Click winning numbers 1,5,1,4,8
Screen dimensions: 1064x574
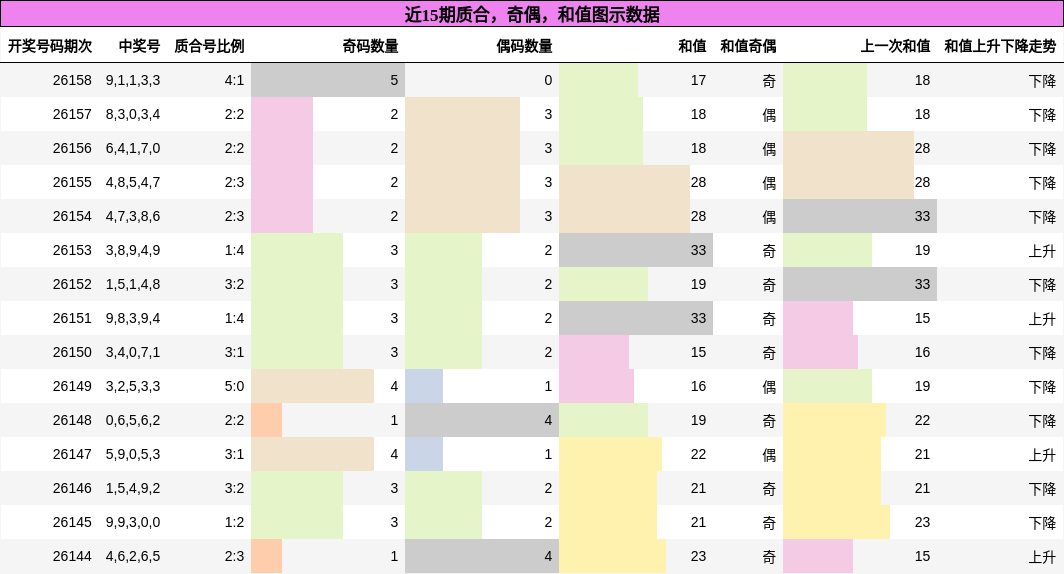coord(133,284)
